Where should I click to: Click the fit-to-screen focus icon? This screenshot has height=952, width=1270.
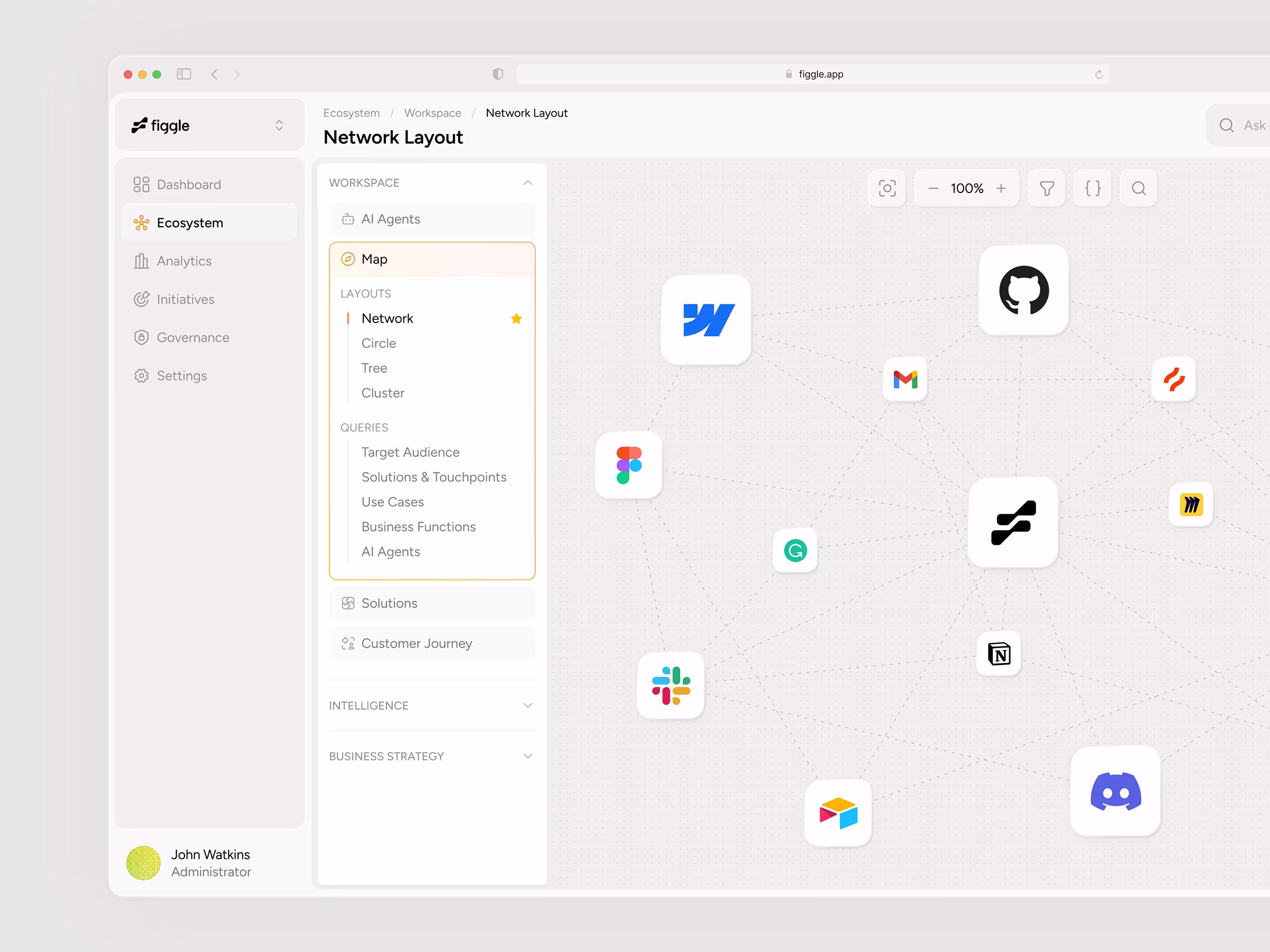[x=887, y=188]
